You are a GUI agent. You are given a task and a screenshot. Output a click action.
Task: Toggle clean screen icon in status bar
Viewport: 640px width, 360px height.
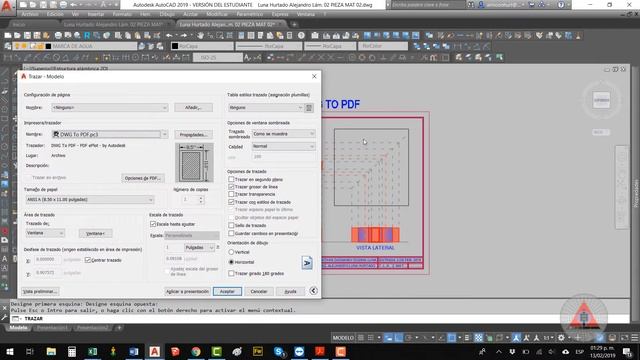tap(624, 338)
